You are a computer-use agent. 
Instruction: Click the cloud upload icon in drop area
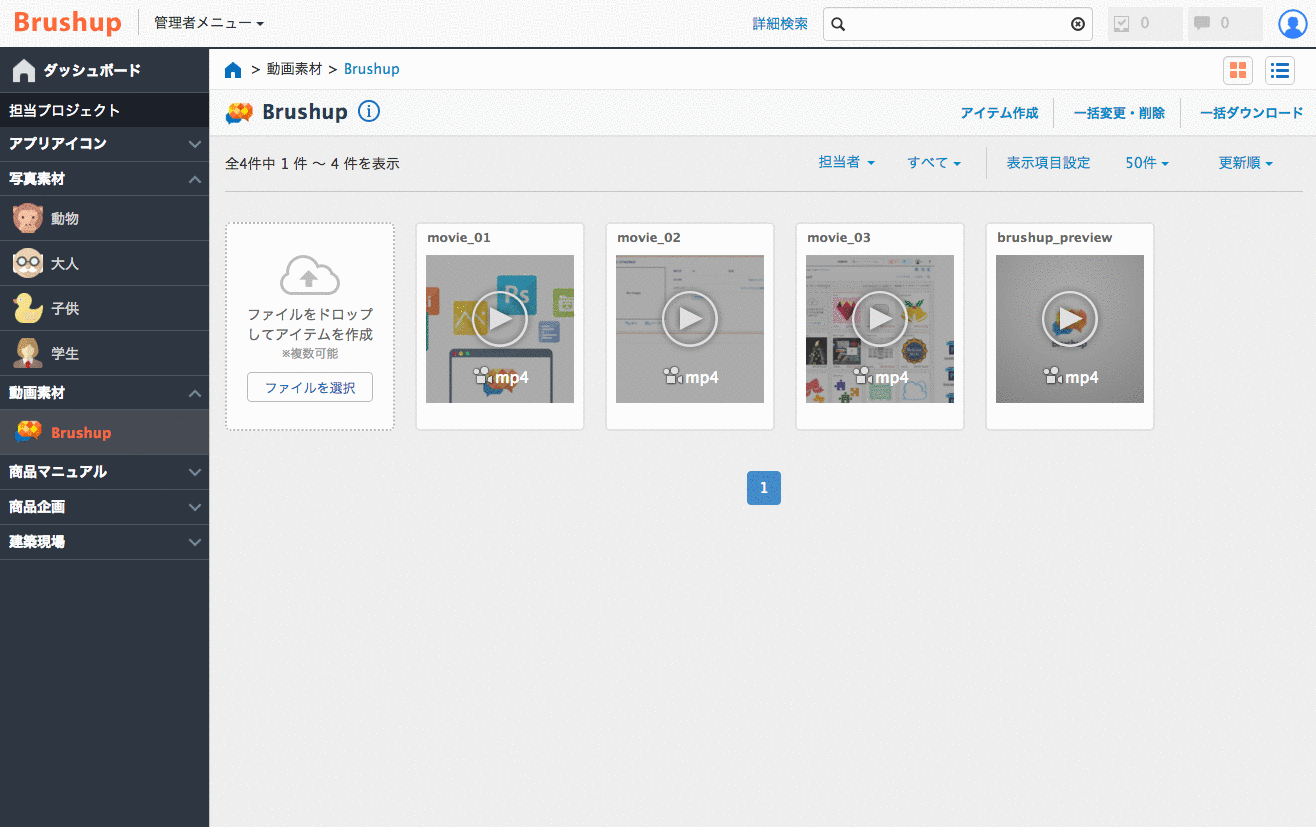click(310, 275)
